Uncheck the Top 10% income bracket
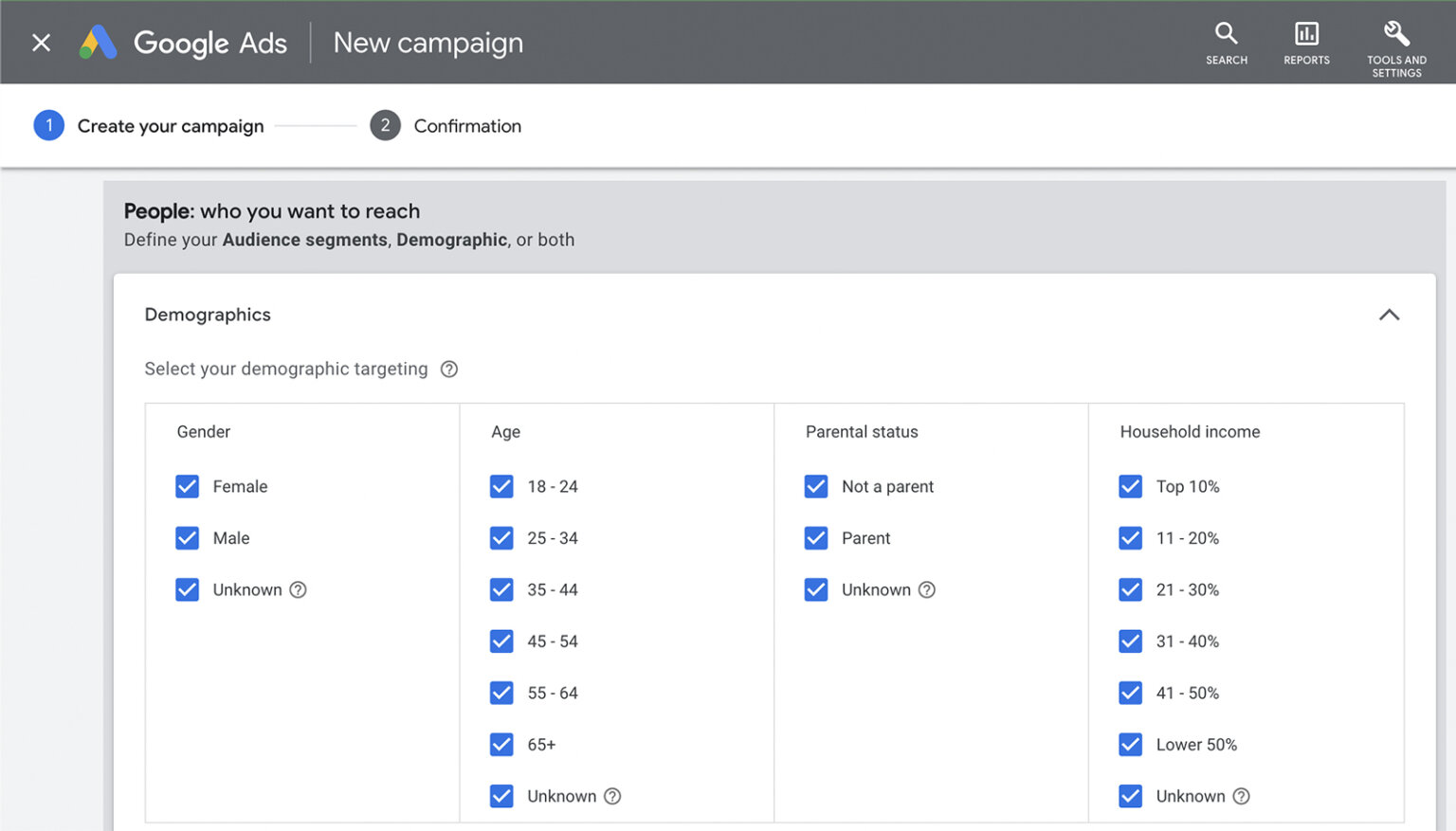This screenshot has height=831, width=1456. point(1130,486)
